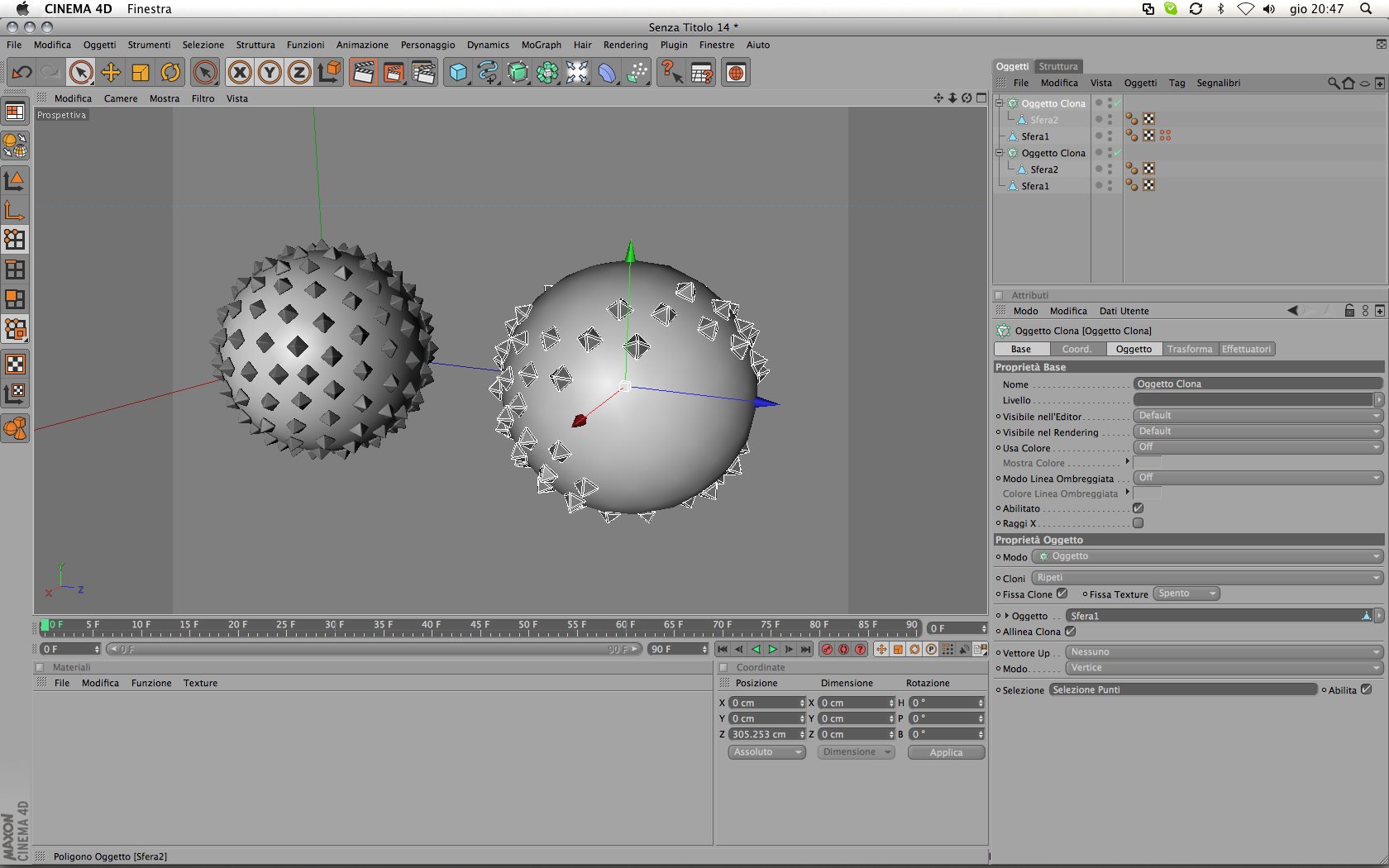Select the Move tool
The image size is (1389, 868).
111,73
